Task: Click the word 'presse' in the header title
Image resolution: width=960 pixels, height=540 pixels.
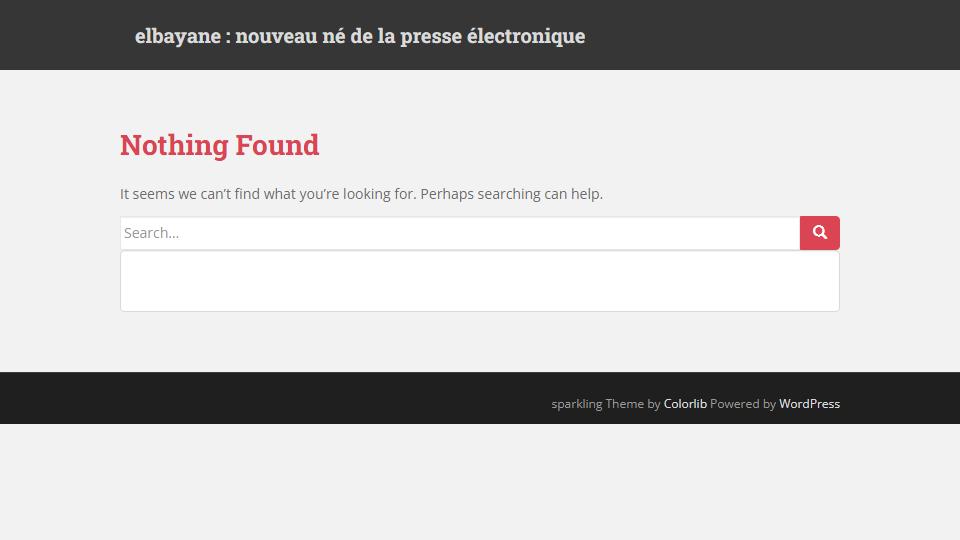Action: point(430,37)
